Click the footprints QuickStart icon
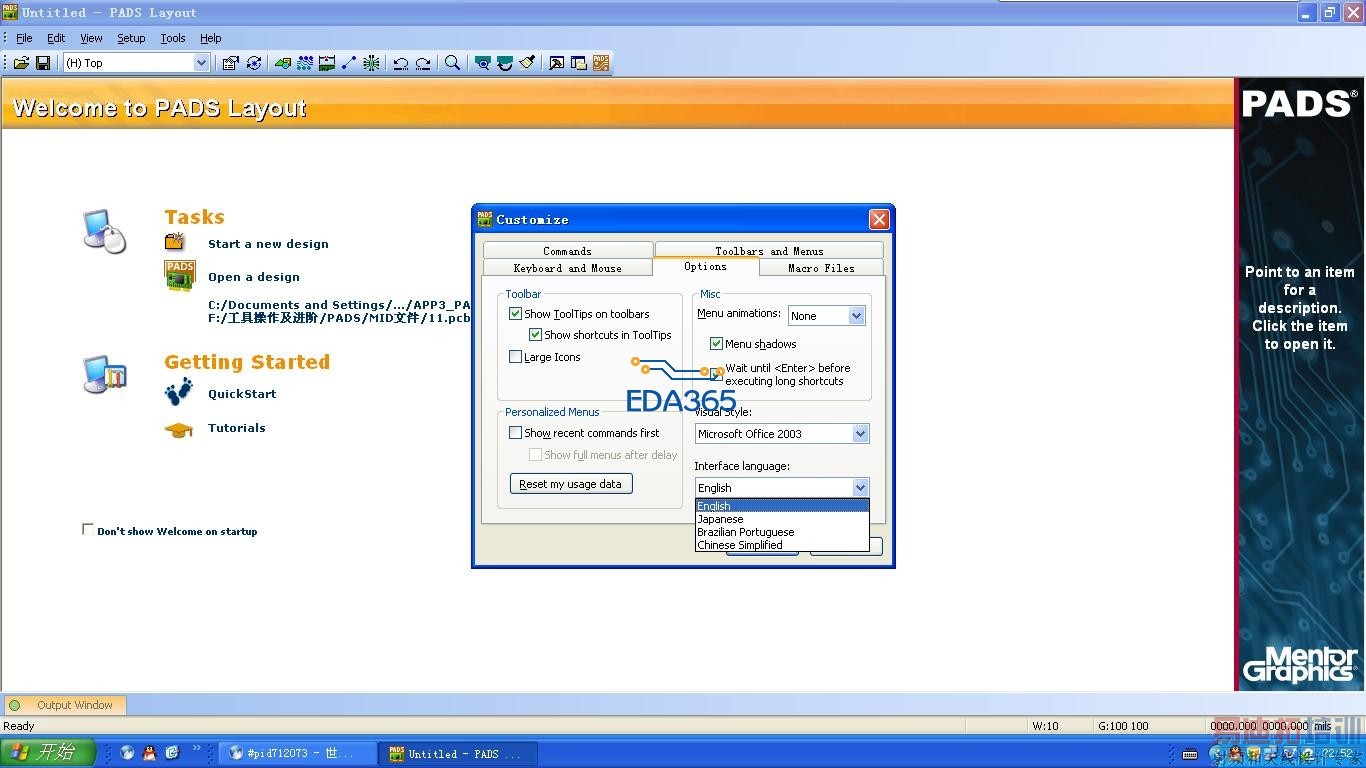1366x768 pixels. (179, 392)
